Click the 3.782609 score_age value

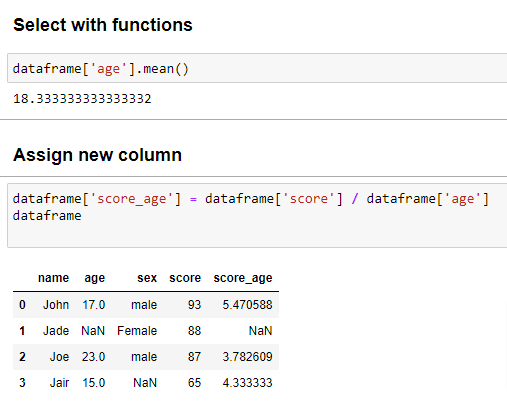pos(247,357)
